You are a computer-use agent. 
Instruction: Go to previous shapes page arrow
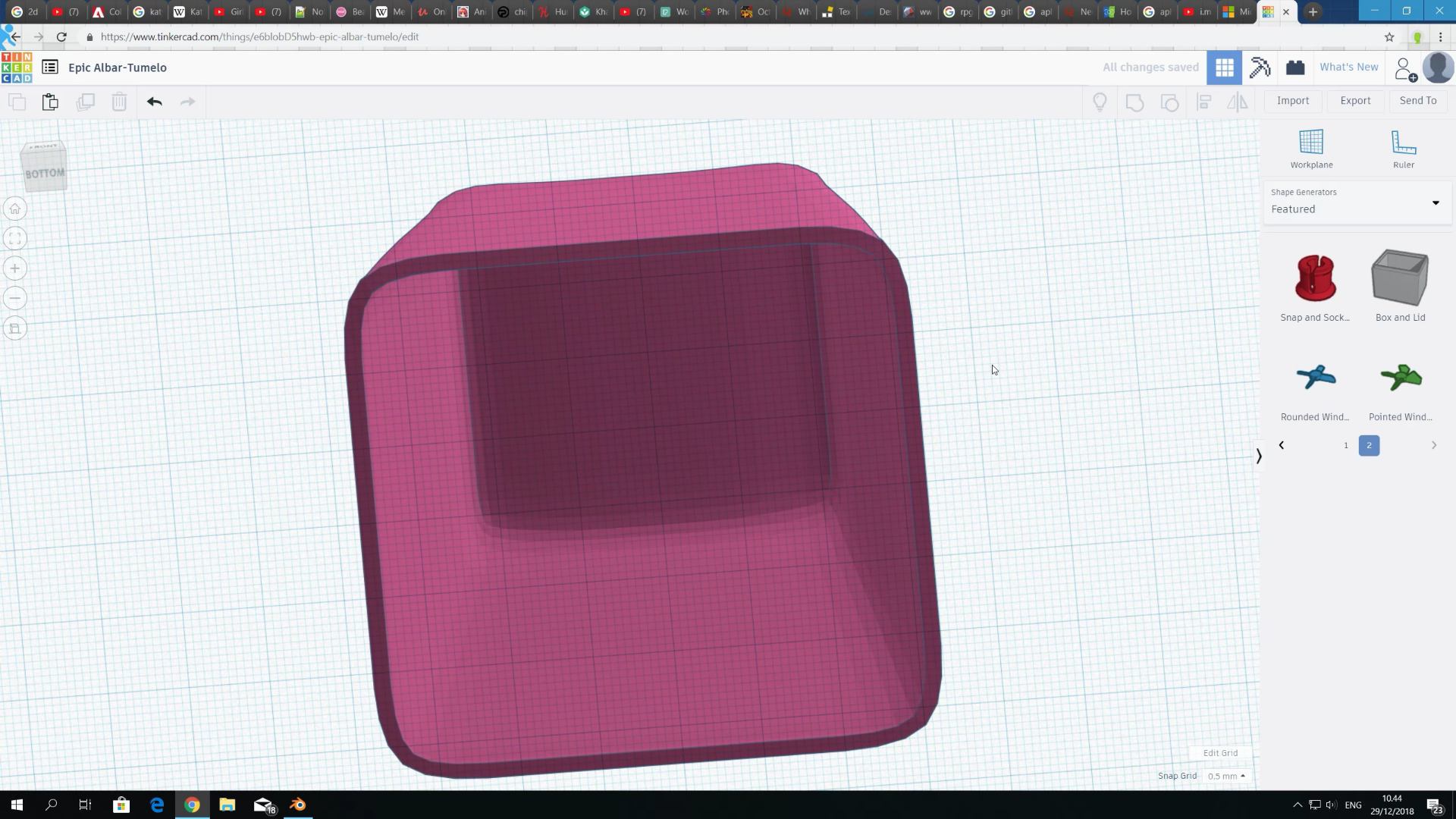click(x=1282, y=445)
